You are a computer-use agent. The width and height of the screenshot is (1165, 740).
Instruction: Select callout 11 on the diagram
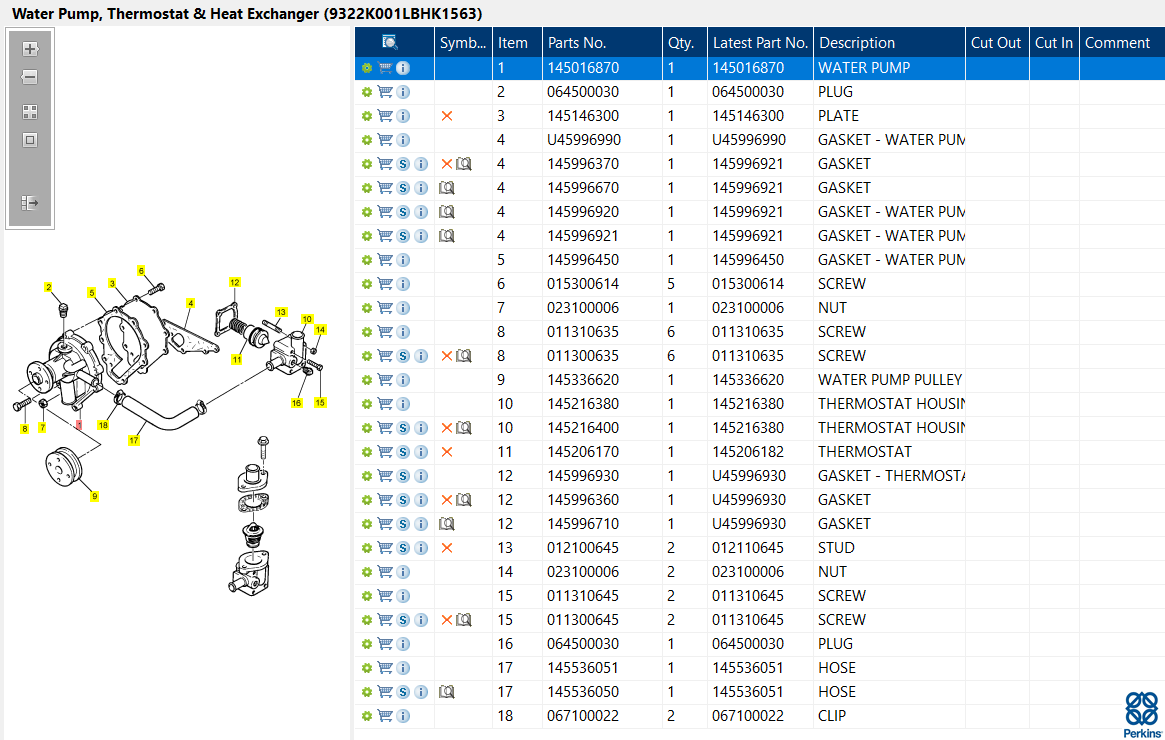click(x=237, y=360)
